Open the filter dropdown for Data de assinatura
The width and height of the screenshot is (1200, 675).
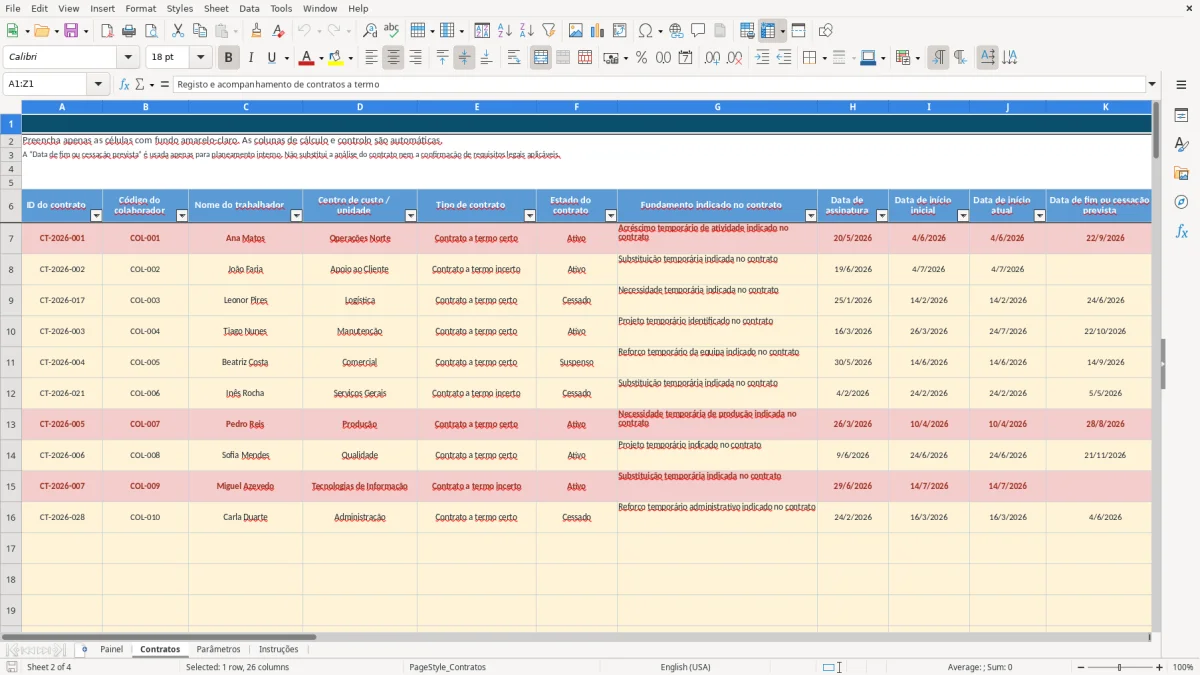(x=882, y=215)
